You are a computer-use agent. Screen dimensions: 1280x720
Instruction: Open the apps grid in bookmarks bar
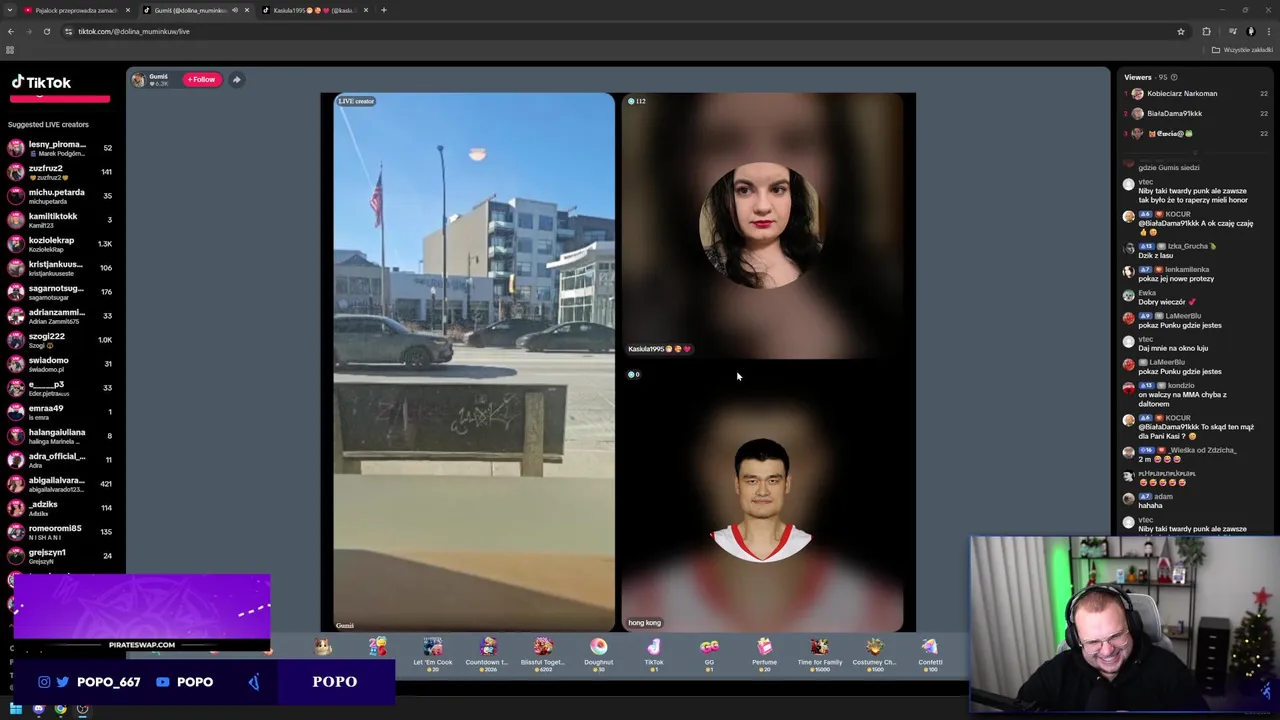pyautogui.click(x=10, y=50)
